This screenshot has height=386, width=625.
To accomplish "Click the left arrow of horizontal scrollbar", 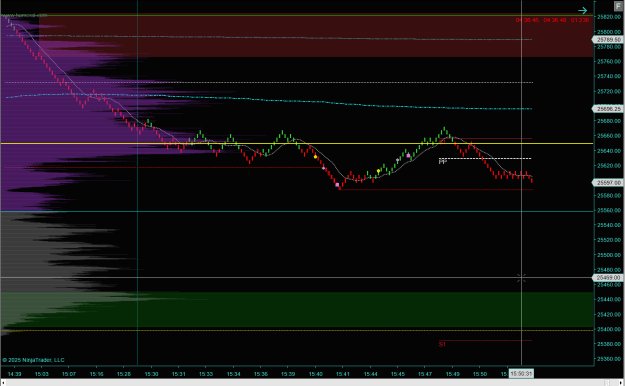I will click(x=3, y=383).
